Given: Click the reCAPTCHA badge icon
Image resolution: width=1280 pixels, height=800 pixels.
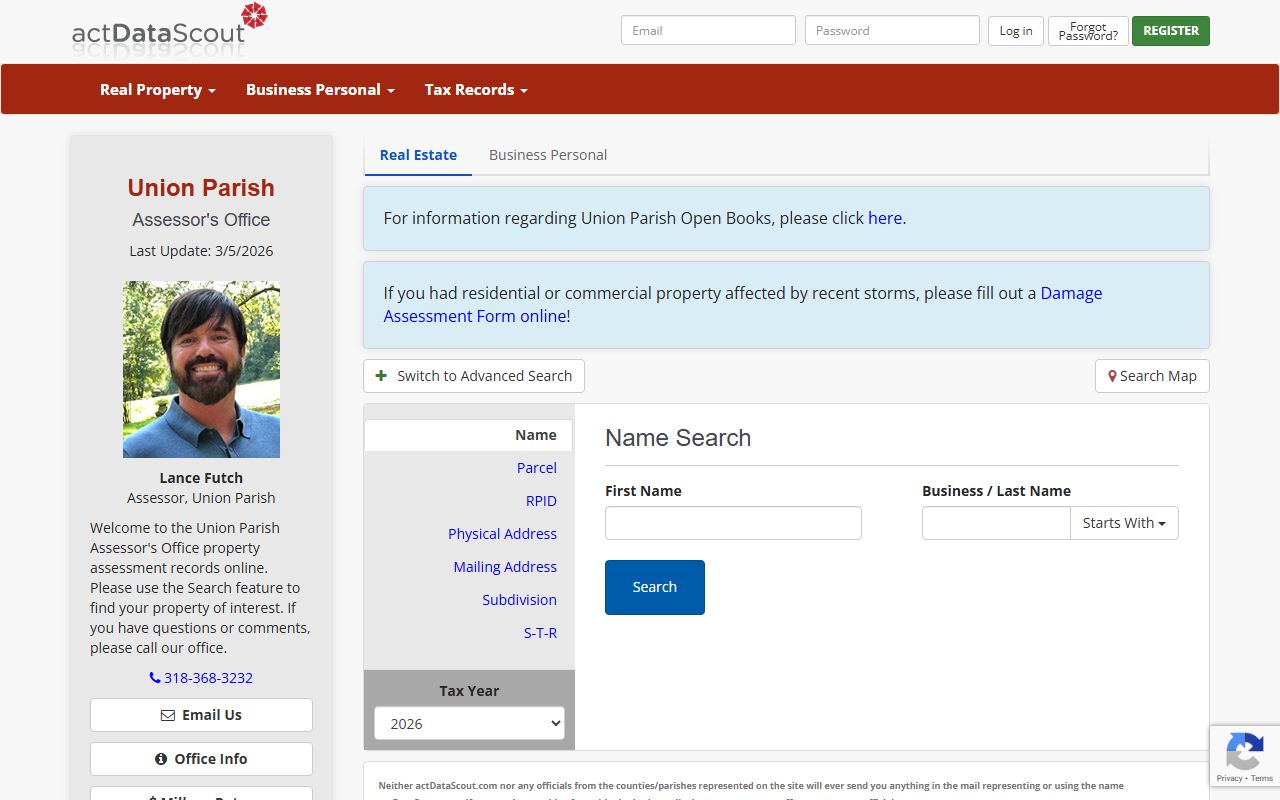Looking at the screenshot, I should pos(1244,751).
